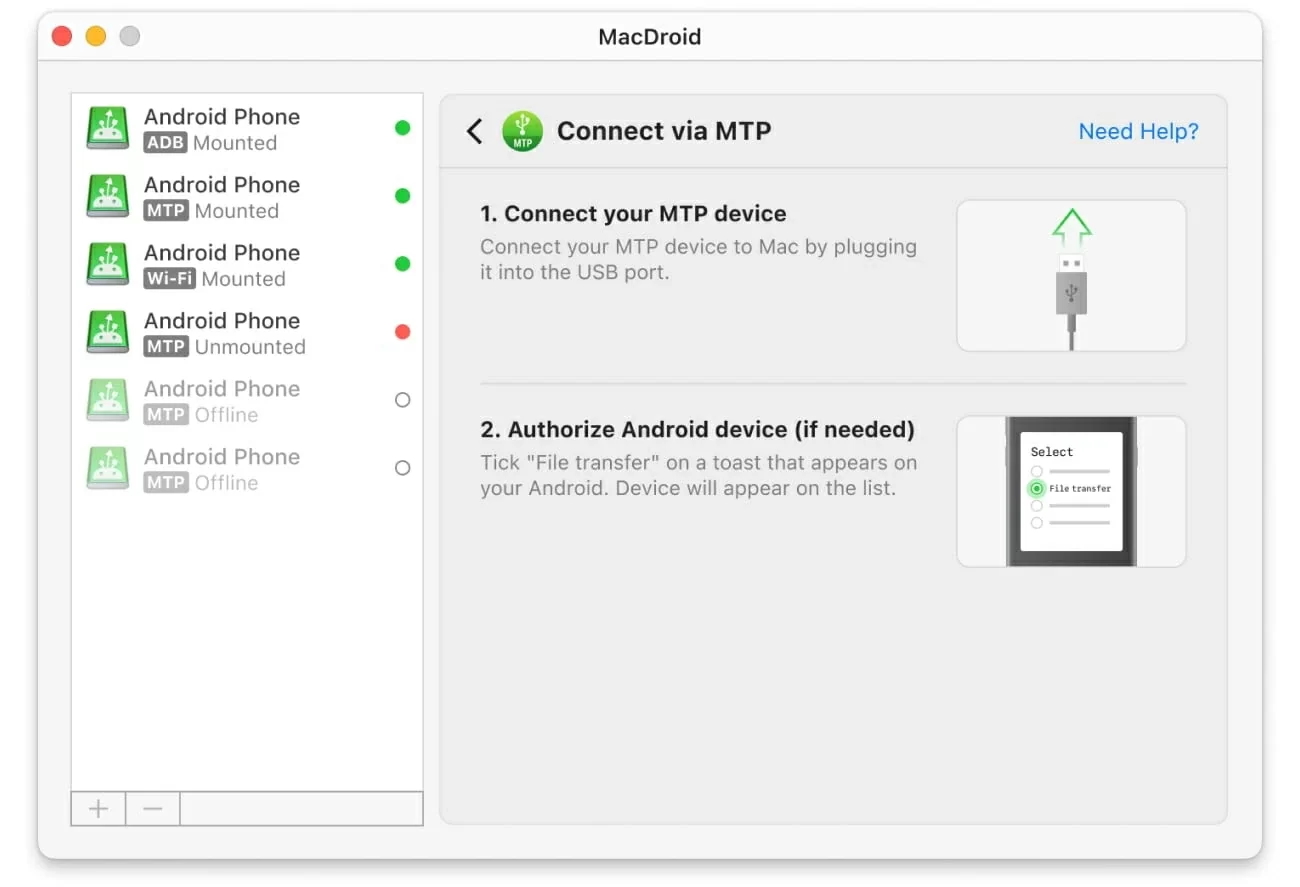Select the Android Phone Wi-Fi Mounted entry
This screenshot has width=1300, height=887.
[x=222, y=263]
